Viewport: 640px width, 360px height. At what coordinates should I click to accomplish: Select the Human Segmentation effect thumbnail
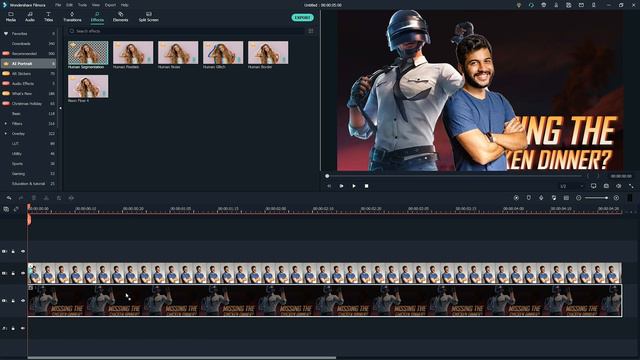pos(88,53)
